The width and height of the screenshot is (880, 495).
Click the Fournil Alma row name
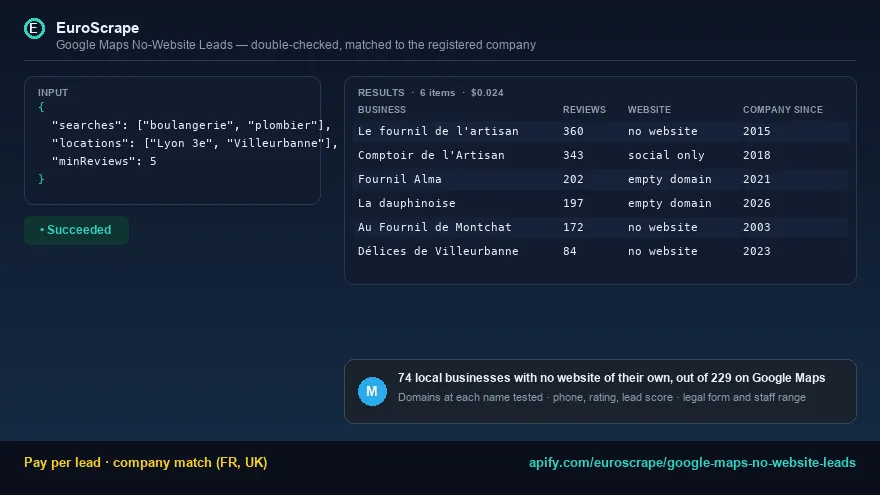(400, 180)
